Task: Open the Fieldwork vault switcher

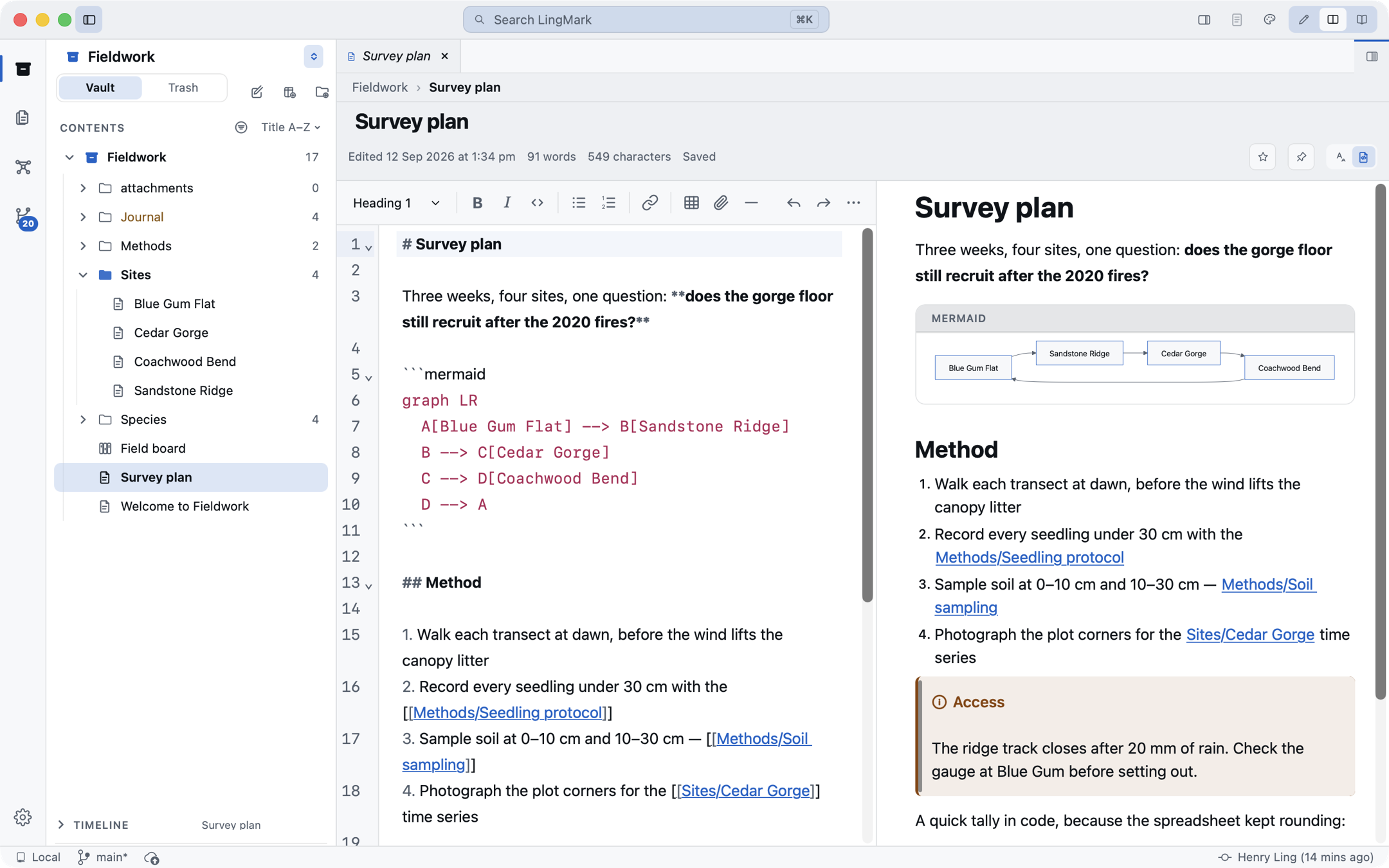Action: coord(313,57)
